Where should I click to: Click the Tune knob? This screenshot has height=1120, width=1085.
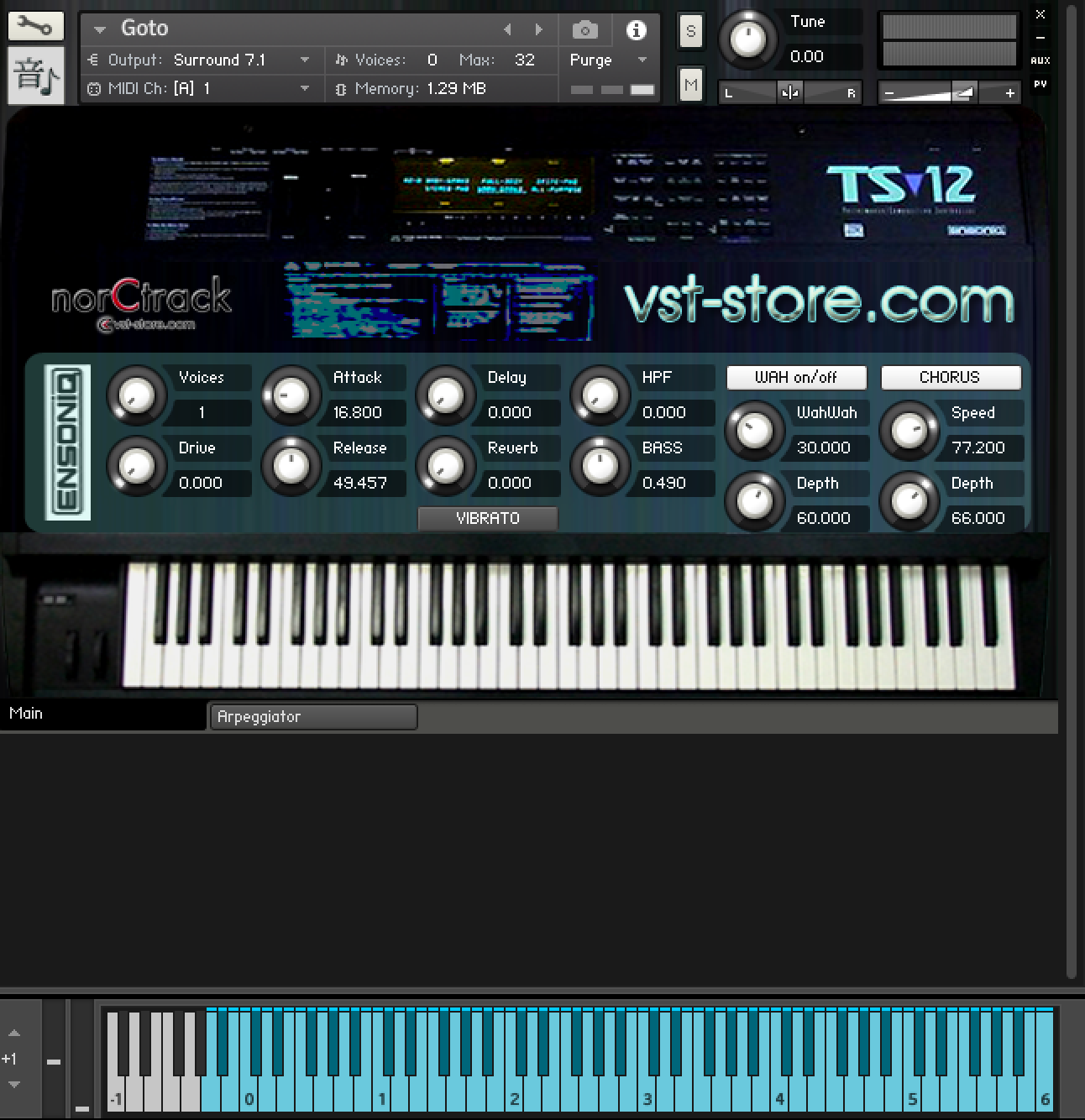click(x=747, y=39)
